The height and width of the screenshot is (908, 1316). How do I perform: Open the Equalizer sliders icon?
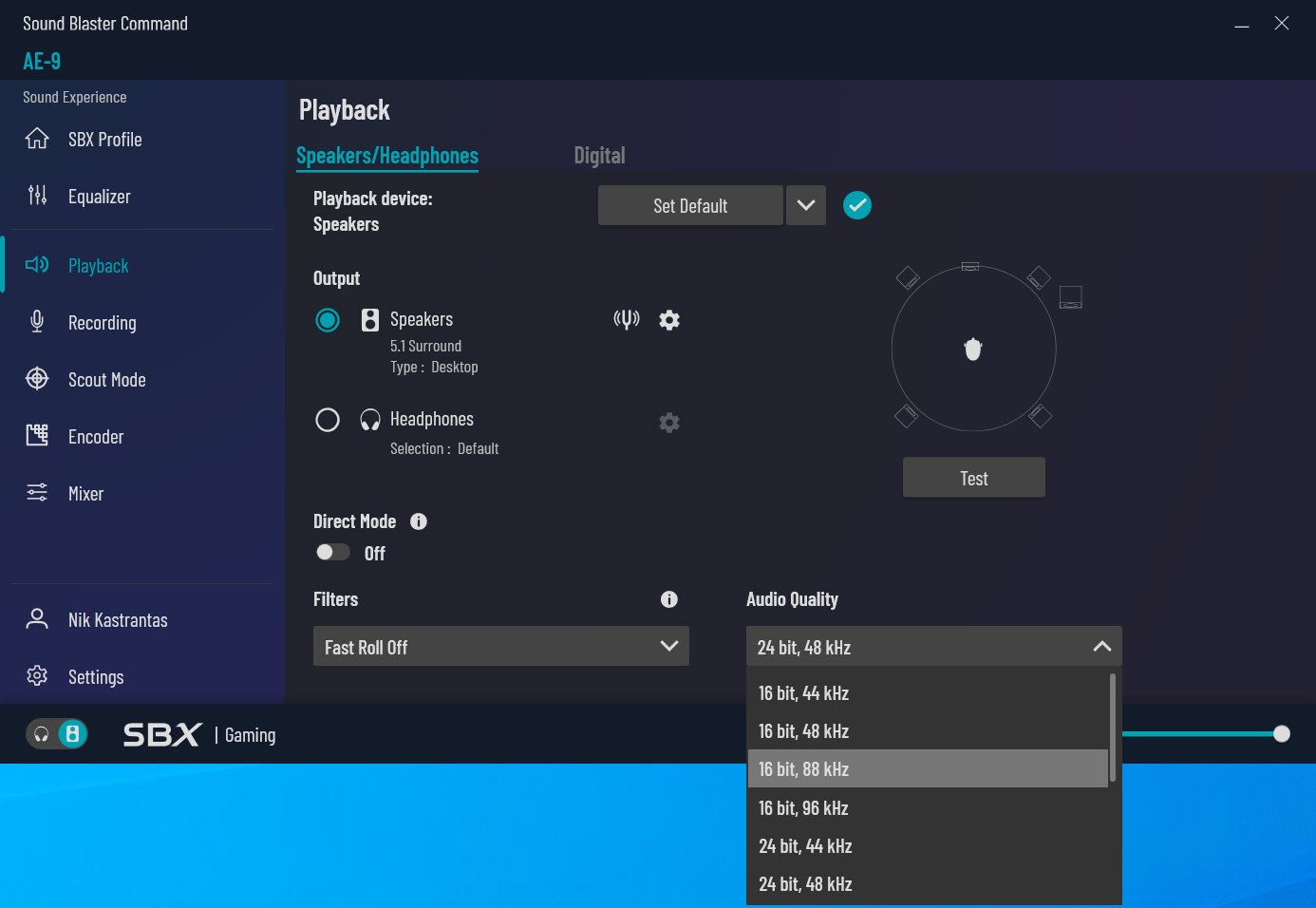pyautogui.click(x=37, y=196)
